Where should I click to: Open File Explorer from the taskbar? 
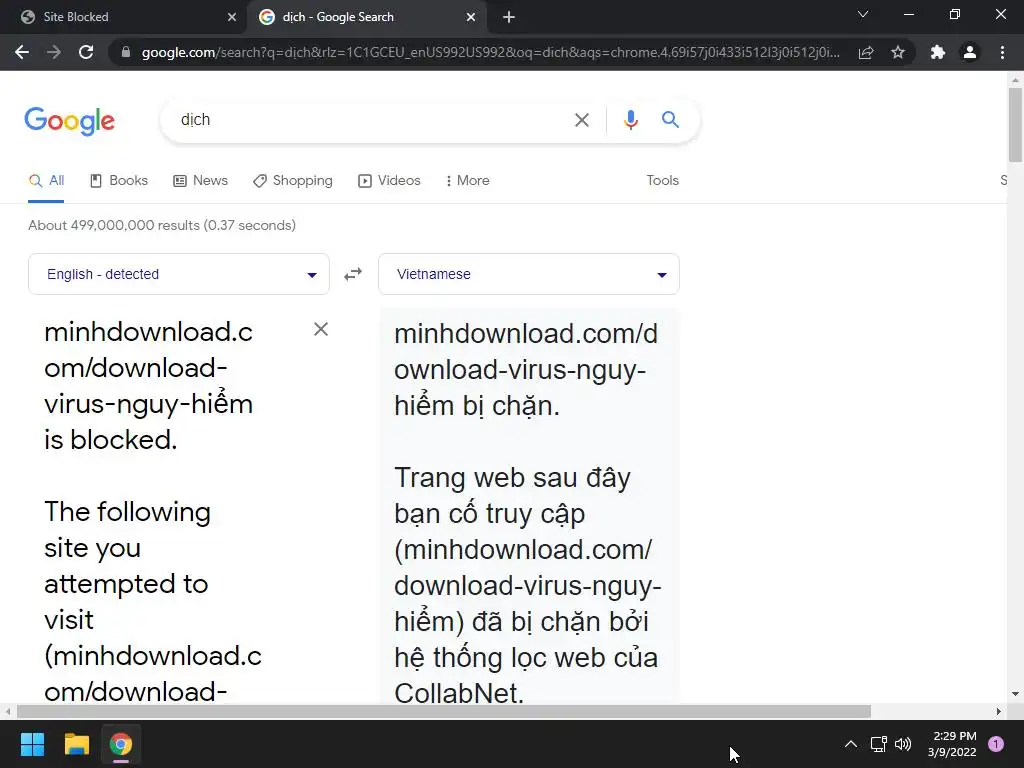[76, 744]
